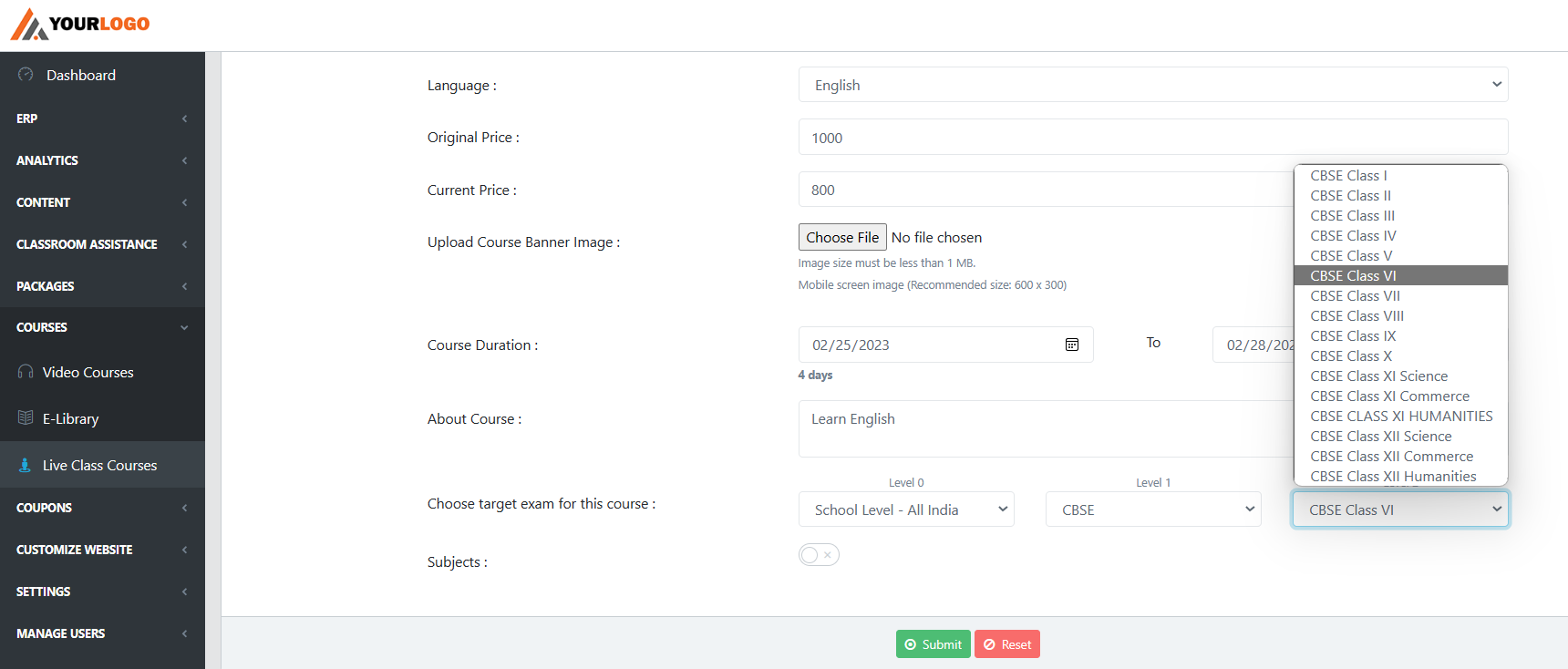Open the Dashboard from the sidebar

coord(80,75)
